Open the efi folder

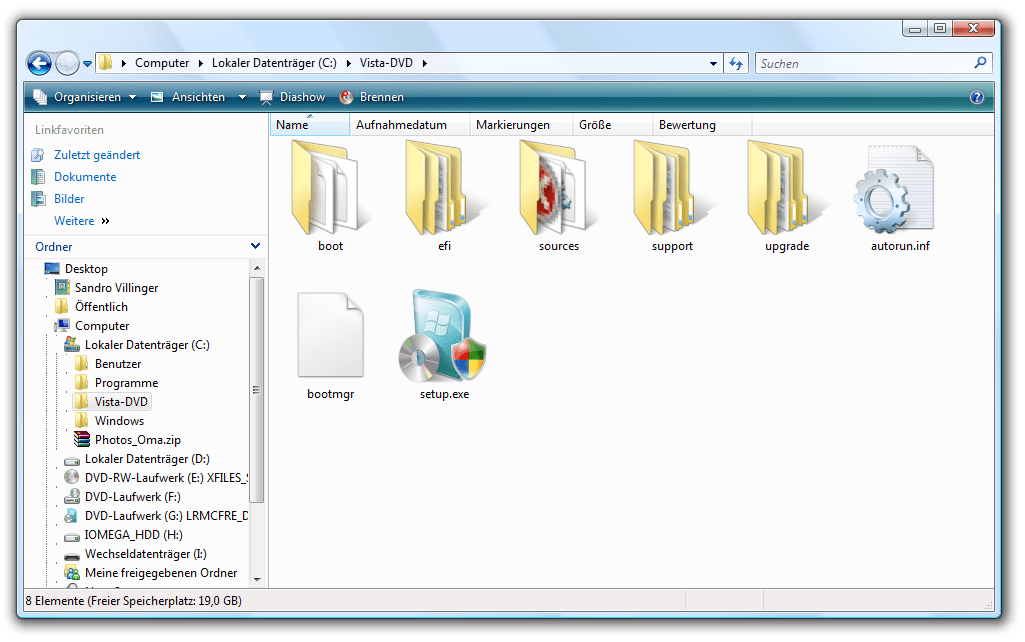[x=444, y=190]
